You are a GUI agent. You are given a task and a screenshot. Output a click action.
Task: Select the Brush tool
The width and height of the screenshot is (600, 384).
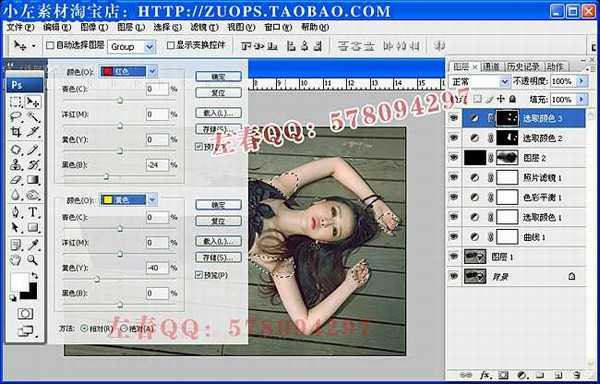[x=33, y=150]
